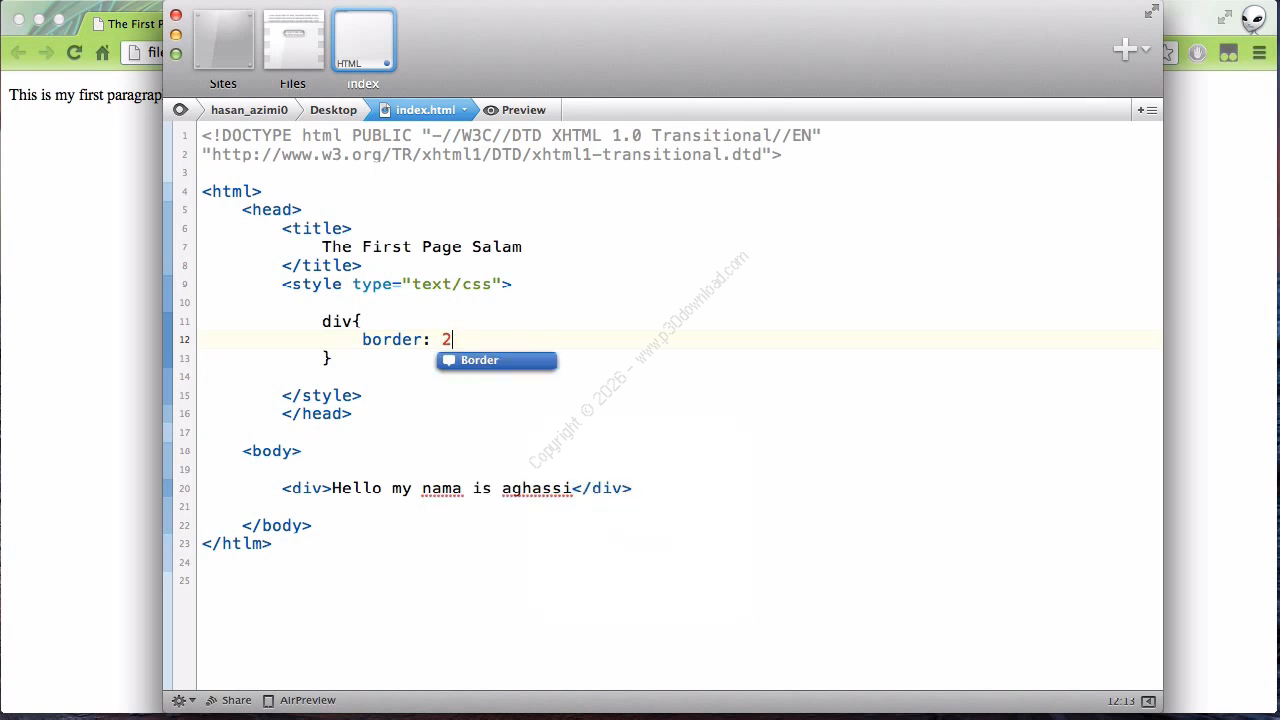Open dropdown arrow beside the plus button
Viewport: 1280px width, 720px height.
[1145, 50]
